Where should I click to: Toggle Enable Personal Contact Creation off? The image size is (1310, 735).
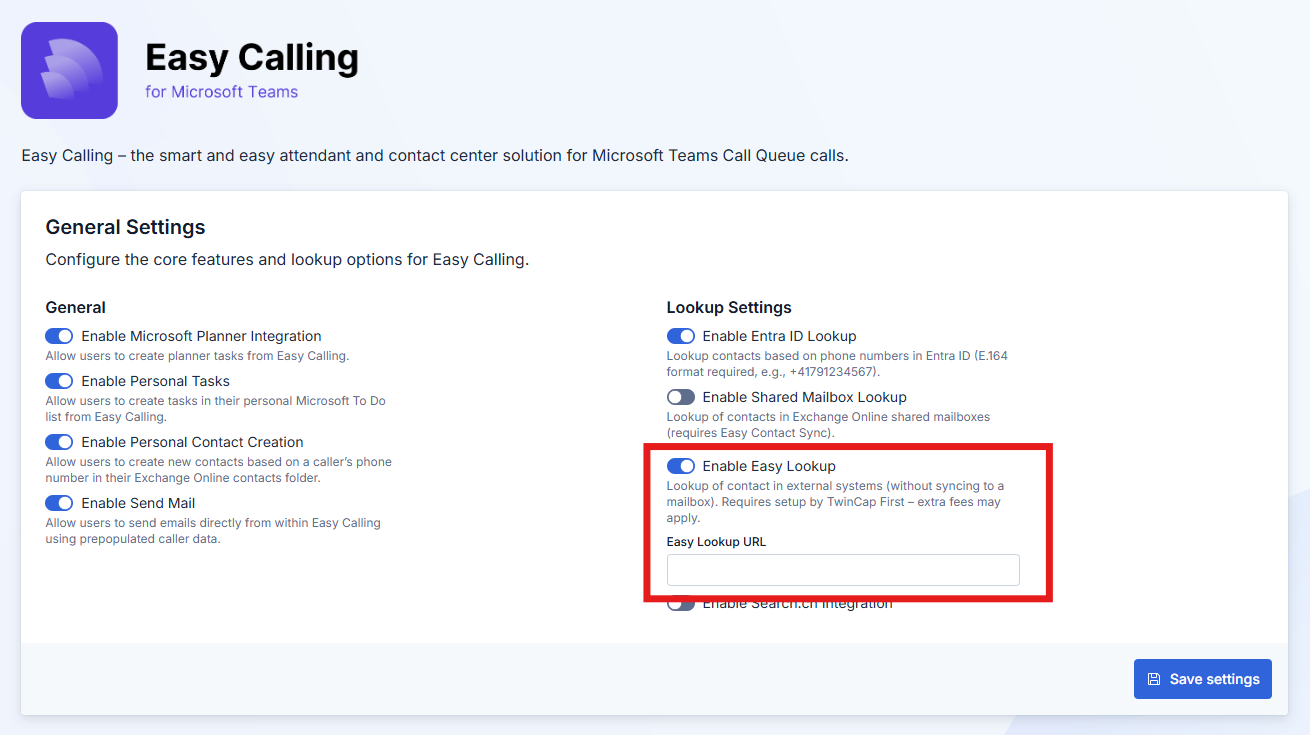click(59, 442)
